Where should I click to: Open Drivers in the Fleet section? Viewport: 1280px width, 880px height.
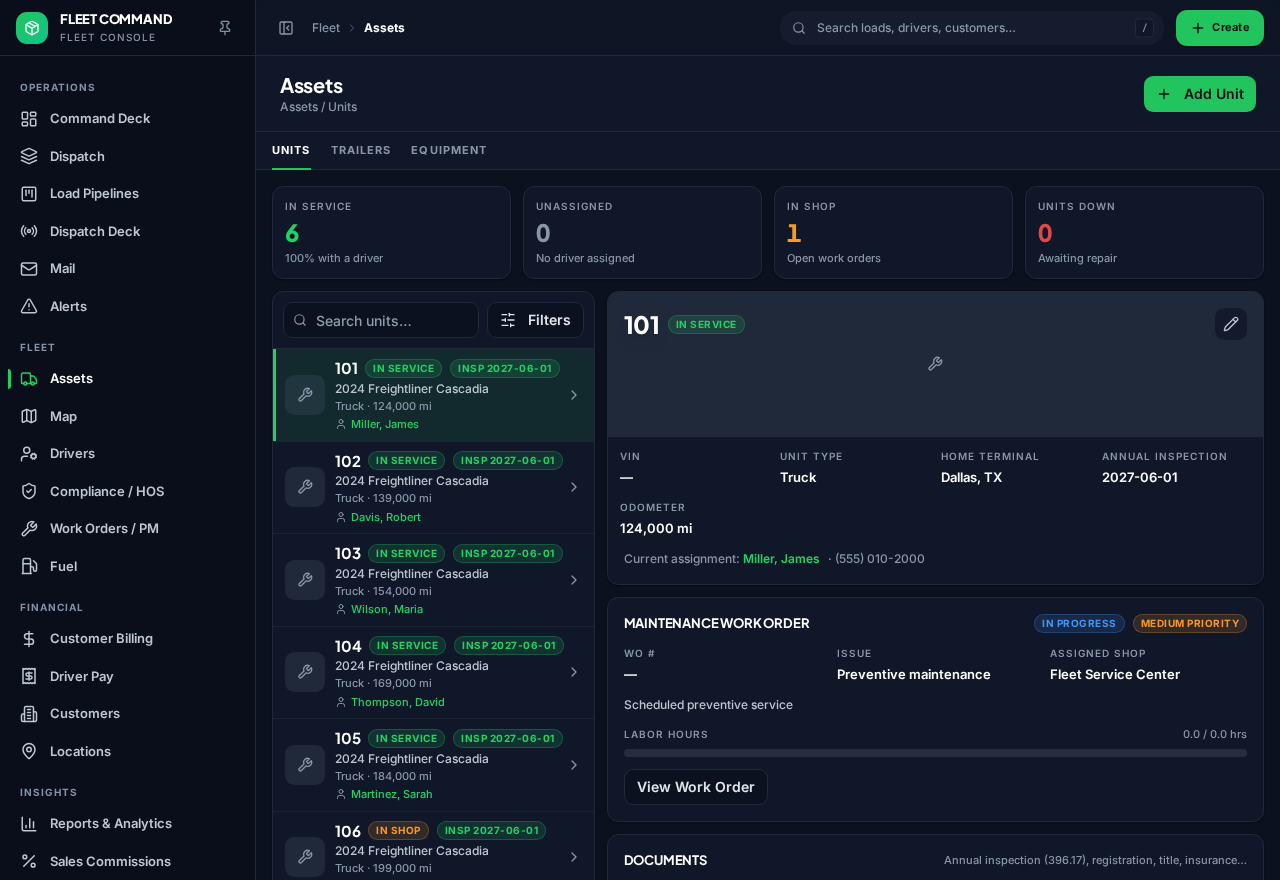point(128,453)
